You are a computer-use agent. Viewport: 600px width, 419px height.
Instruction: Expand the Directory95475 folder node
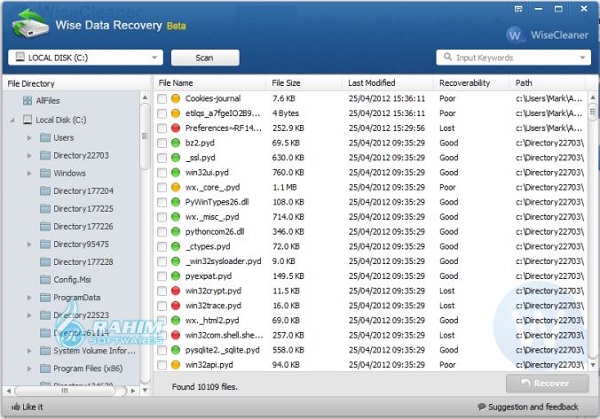pyautogui.click(x=29, y=244)
